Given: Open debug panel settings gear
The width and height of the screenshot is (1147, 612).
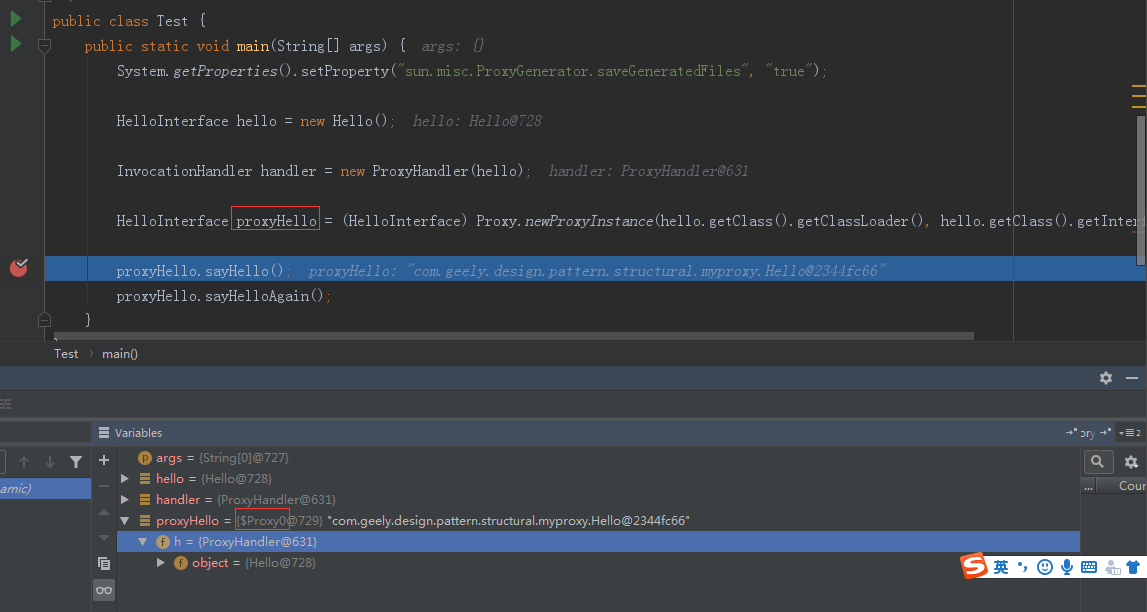Looking at the screenshot, I should point(1106,378).
